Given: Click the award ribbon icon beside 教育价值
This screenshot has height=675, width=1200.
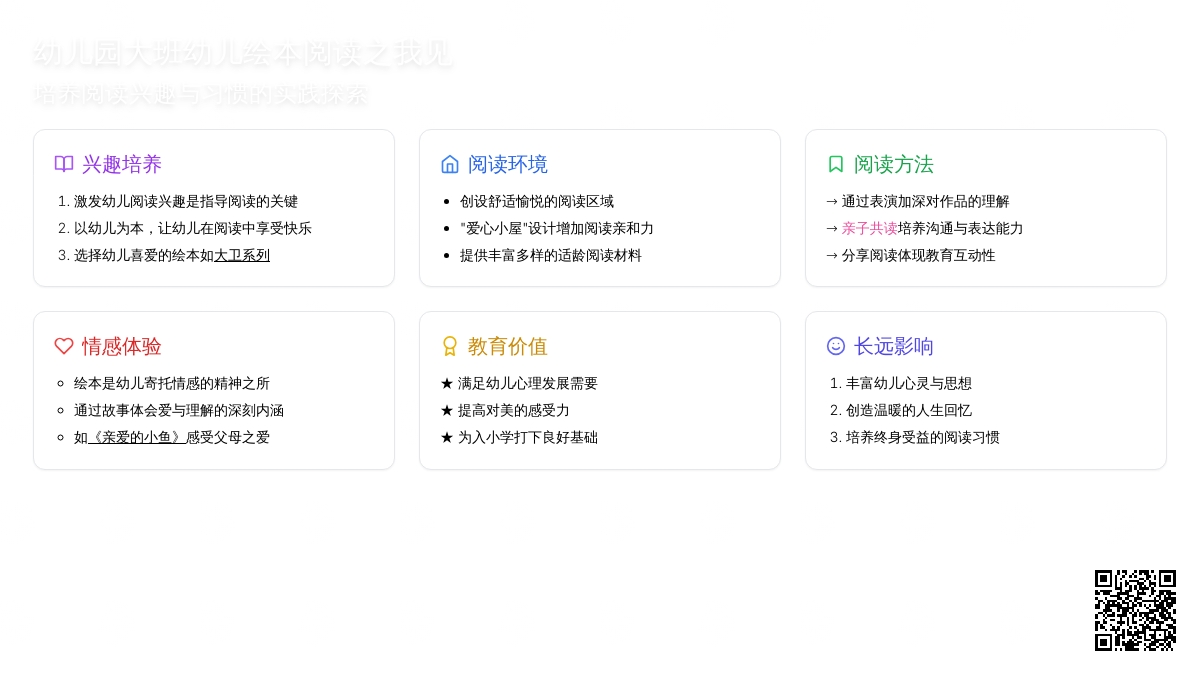Looking at the screenshot, I should pyautogui.click(x=450, y=346).
